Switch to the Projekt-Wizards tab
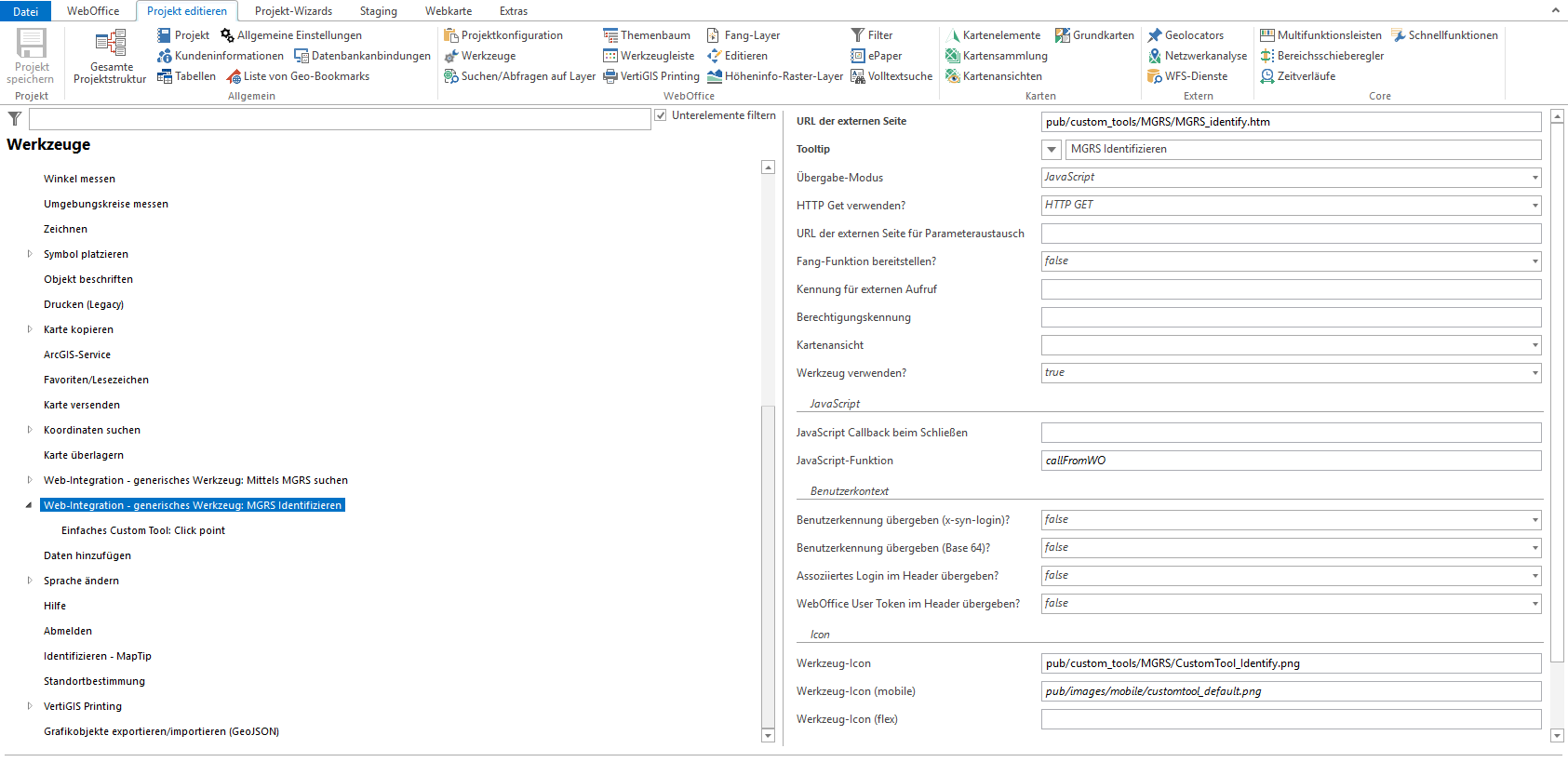The height and width of the screenshot is (762, 1568). 293,11
